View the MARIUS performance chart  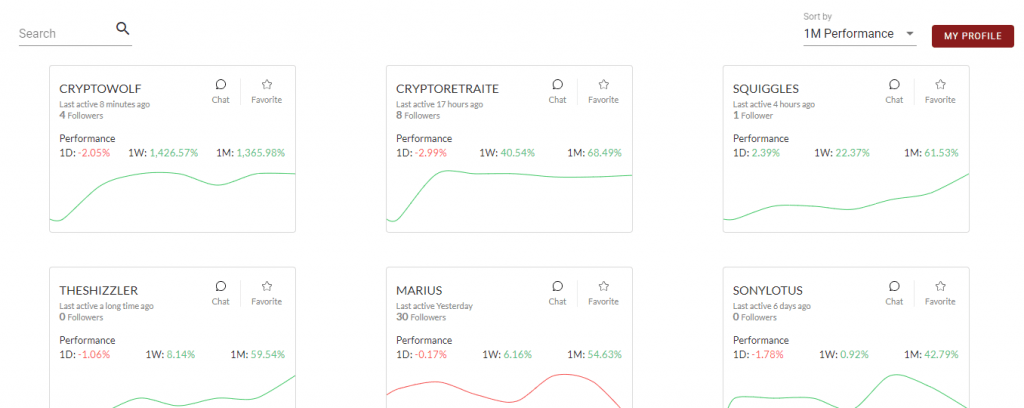coord(509,390)
